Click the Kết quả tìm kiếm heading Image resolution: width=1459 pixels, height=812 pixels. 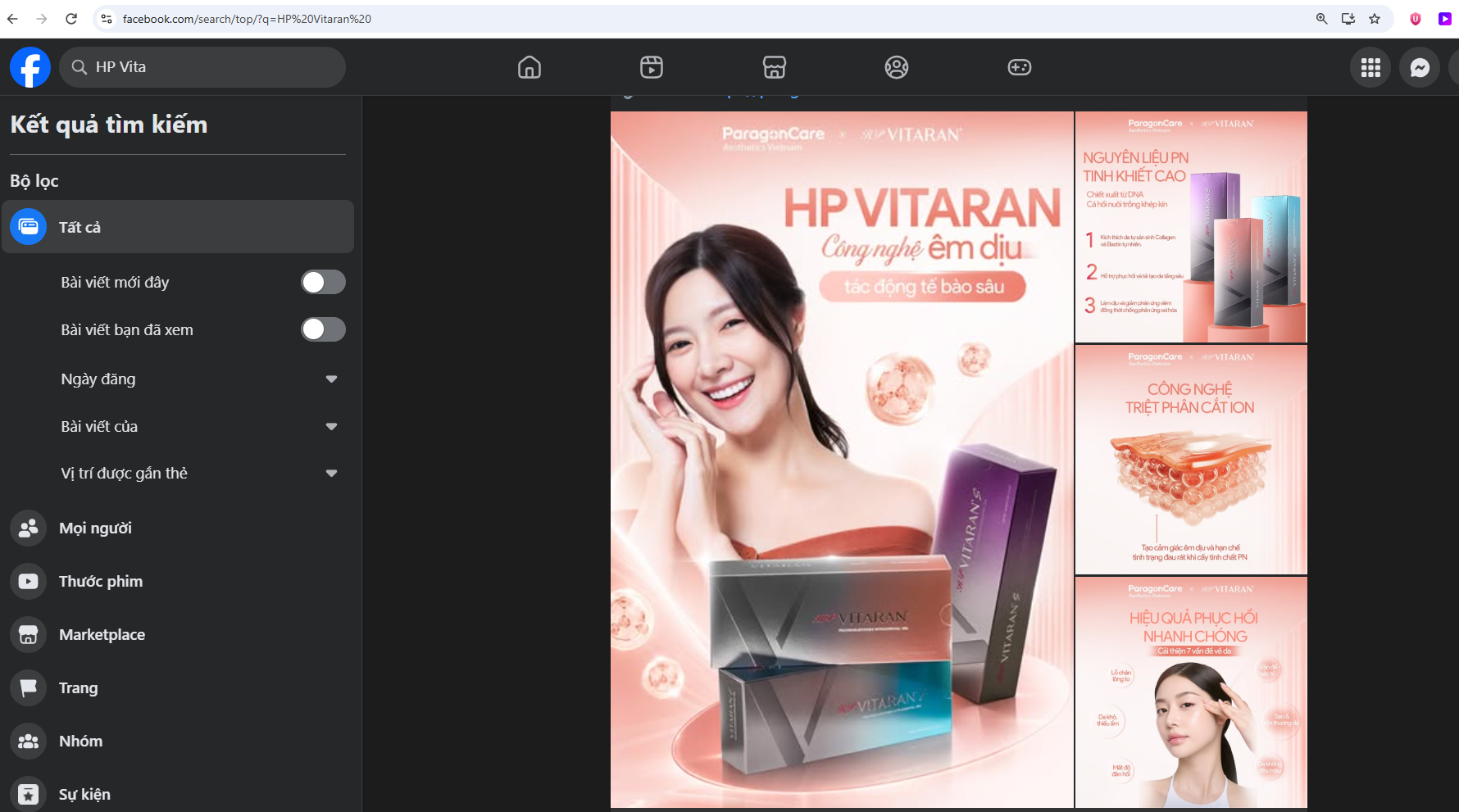pos(109,125)
